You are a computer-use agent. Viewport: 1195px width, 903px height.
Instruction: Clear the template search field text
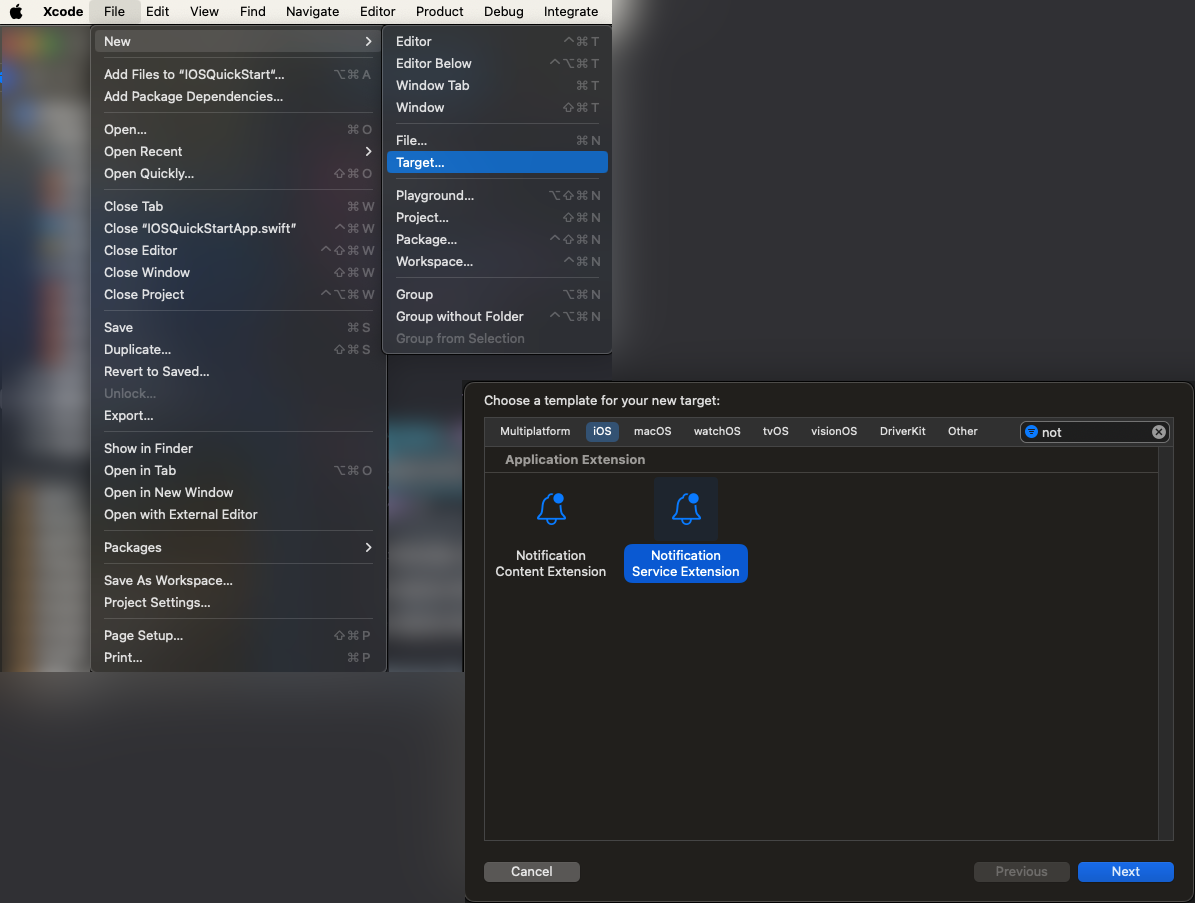tap(1158, 432)
